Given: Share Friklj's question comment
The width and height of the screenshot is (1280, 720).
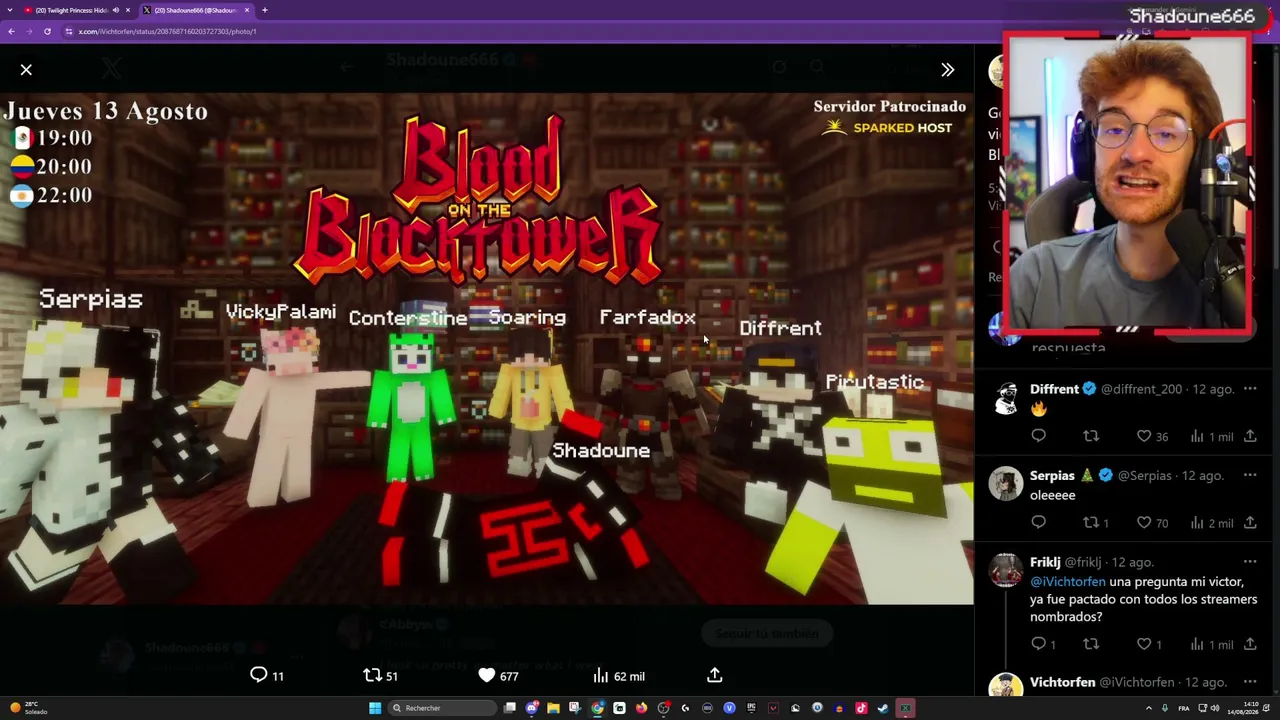Looking at the screenshot, I should point(1250,644).
